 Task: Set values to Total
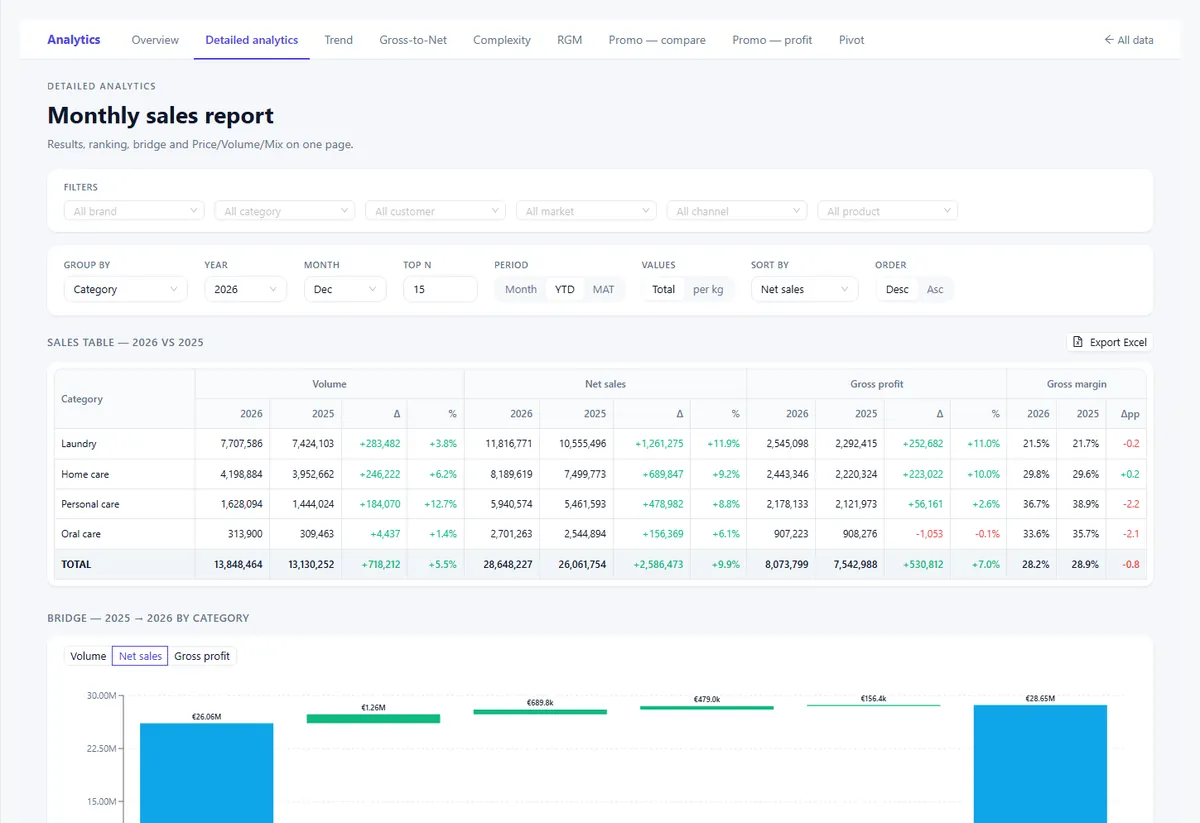(664, 289)
